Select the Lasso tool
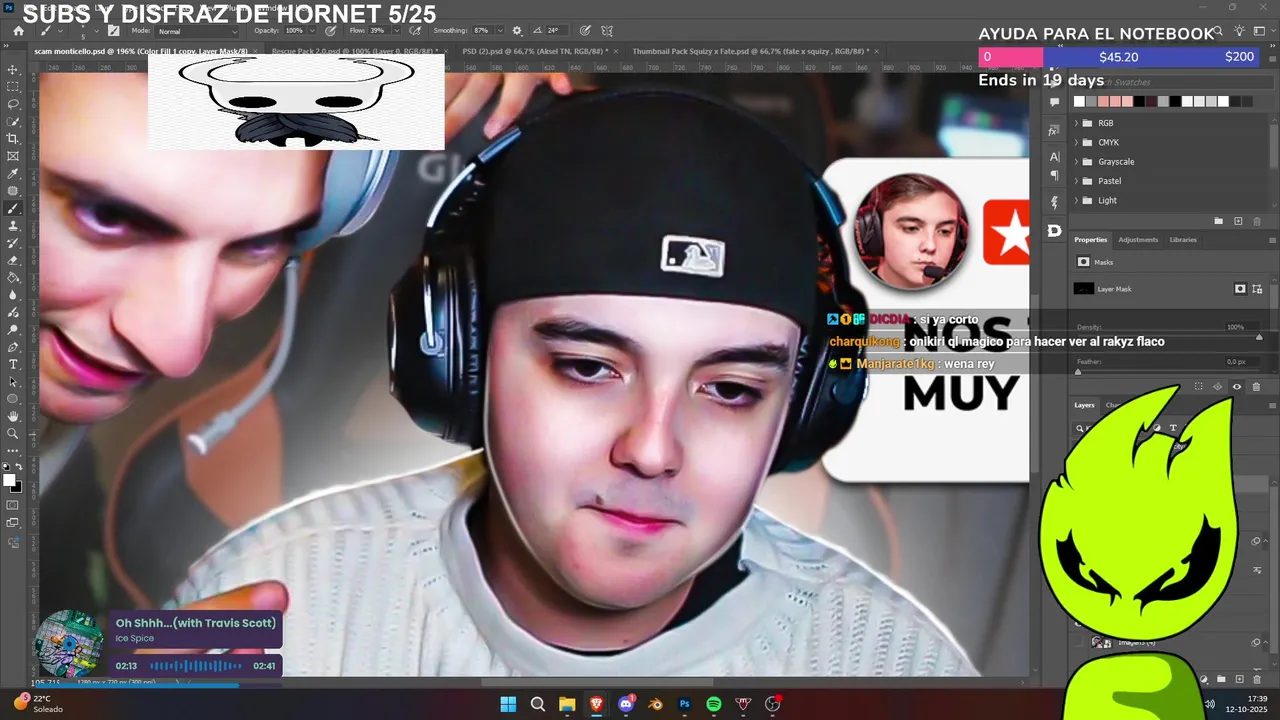Viewport: 1280px width, 720px height. [13, 104]
